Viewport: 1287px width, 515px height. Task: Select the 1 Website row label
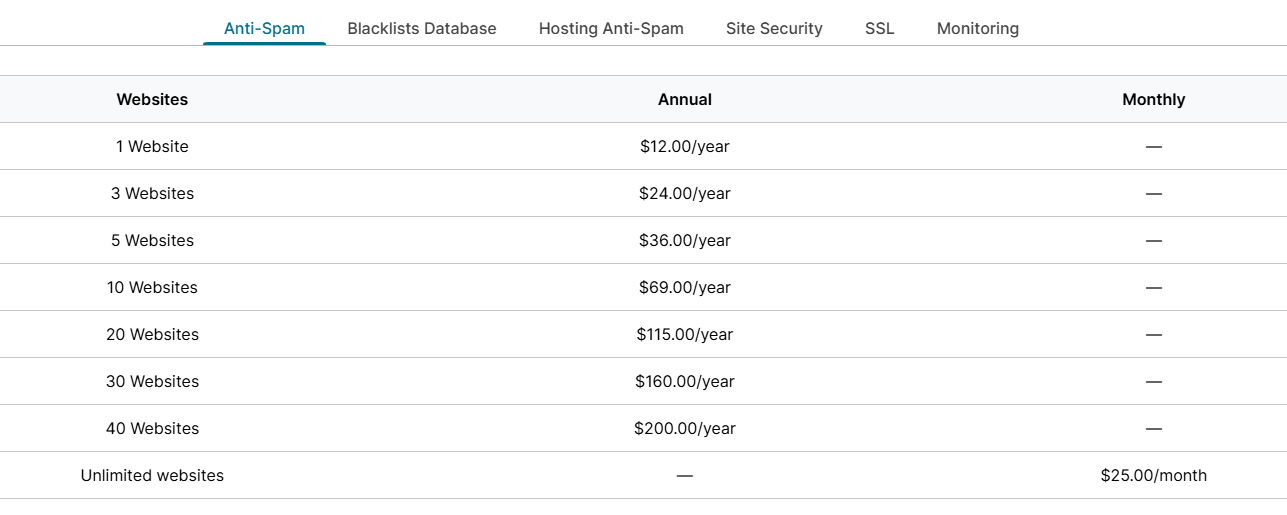tap(152, 146)
